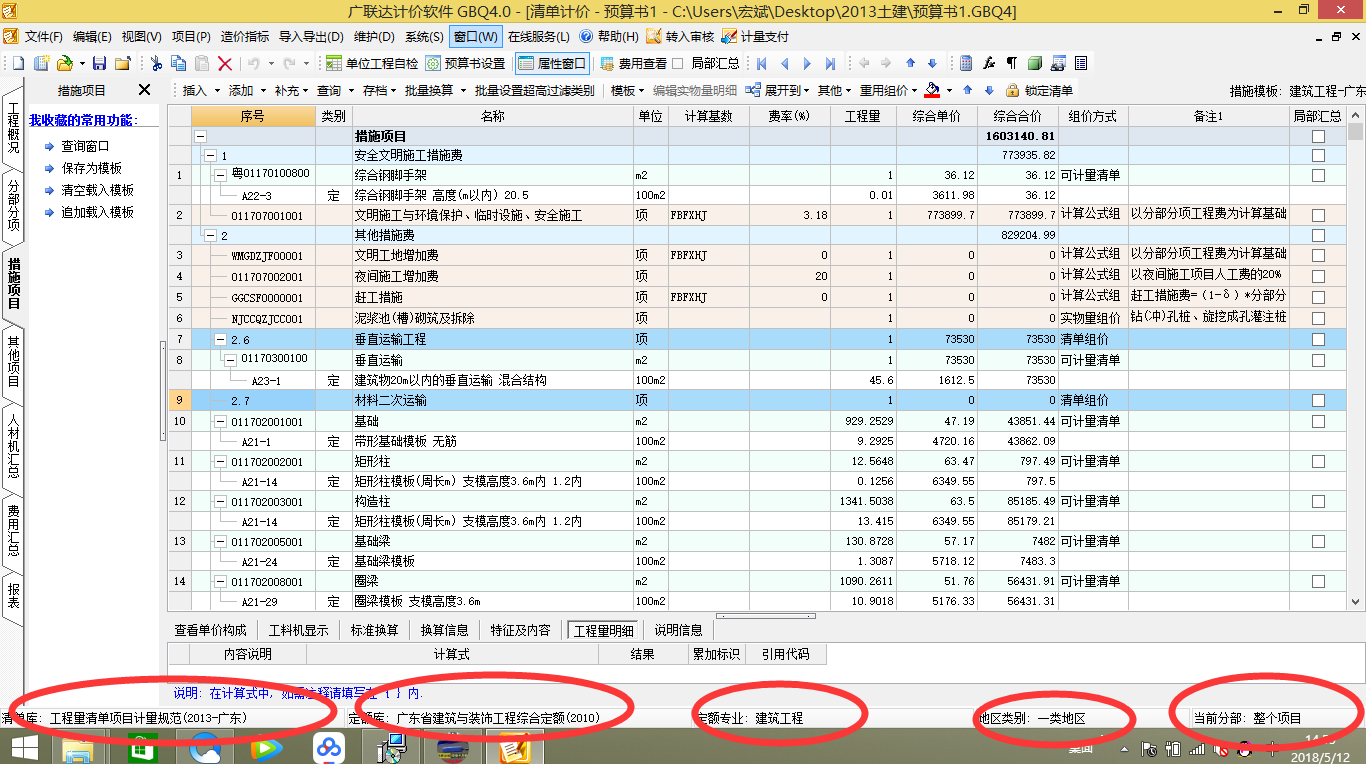Click 批量设置超高过滤类别 button
Viewport: 1366px width, 764px height.
pos(534,90)
